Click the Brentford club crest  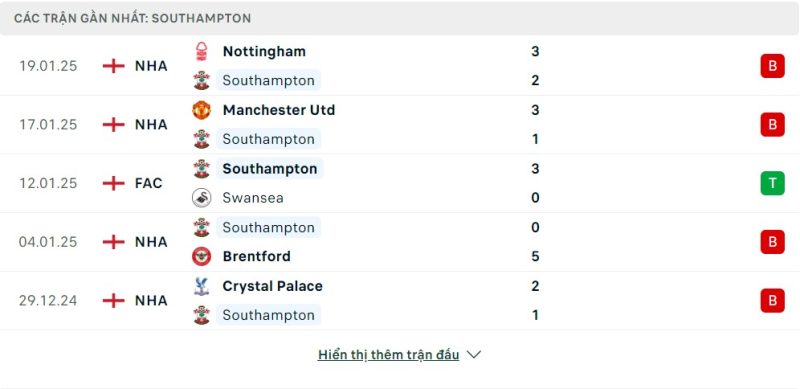[x=202, y=256]
